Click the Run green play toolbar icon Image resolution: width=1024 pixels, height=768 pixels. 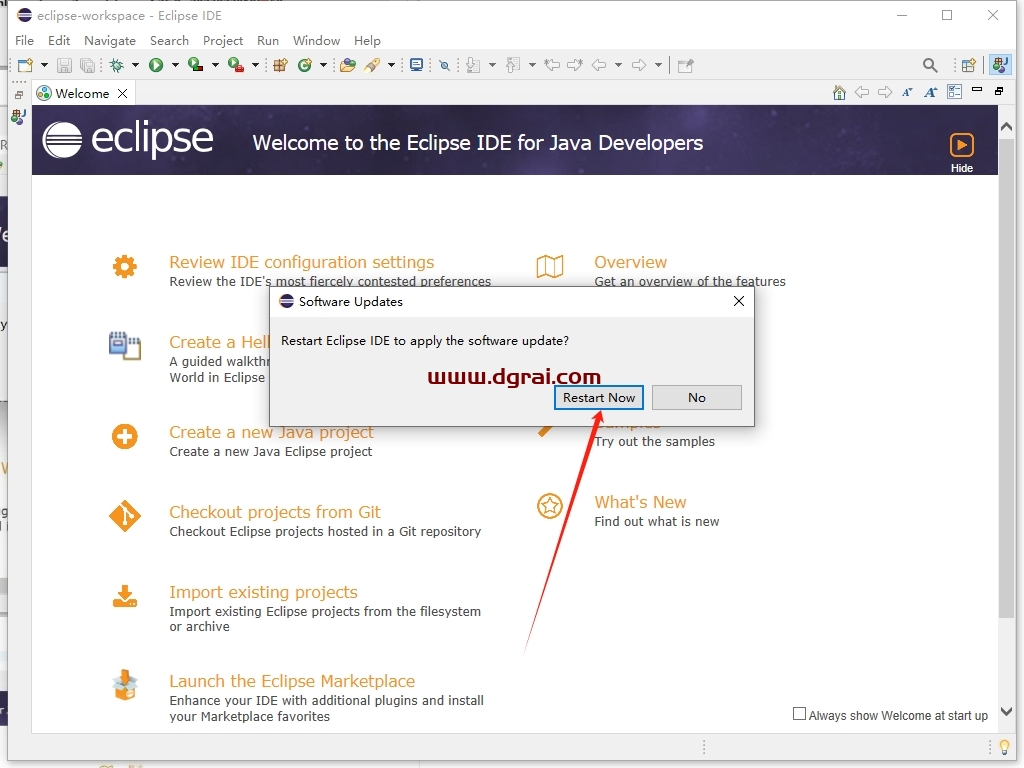[155, 65]
